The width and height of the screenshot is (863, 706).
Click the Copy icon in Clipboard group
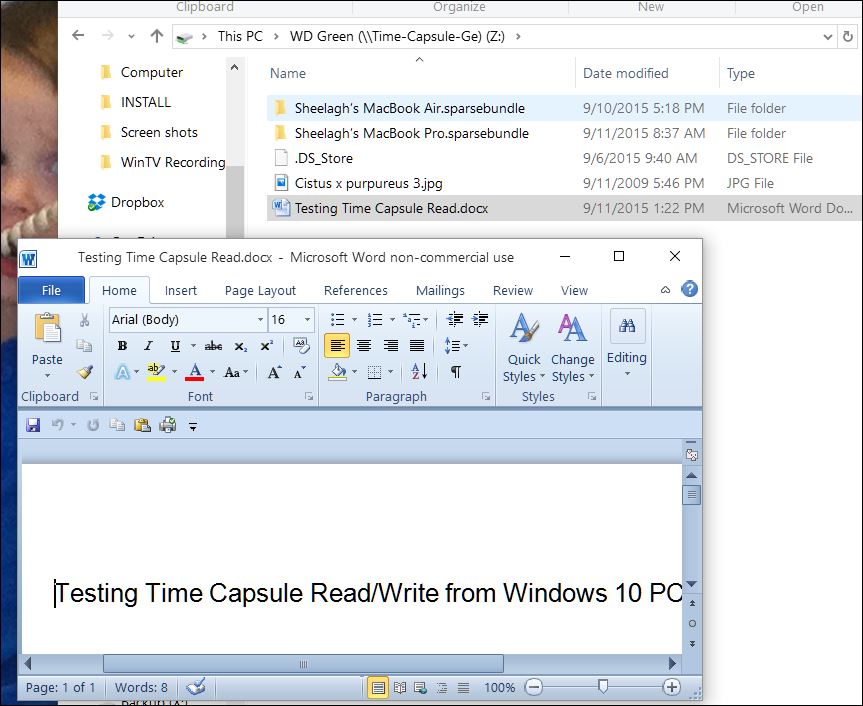tap(84, 346)
